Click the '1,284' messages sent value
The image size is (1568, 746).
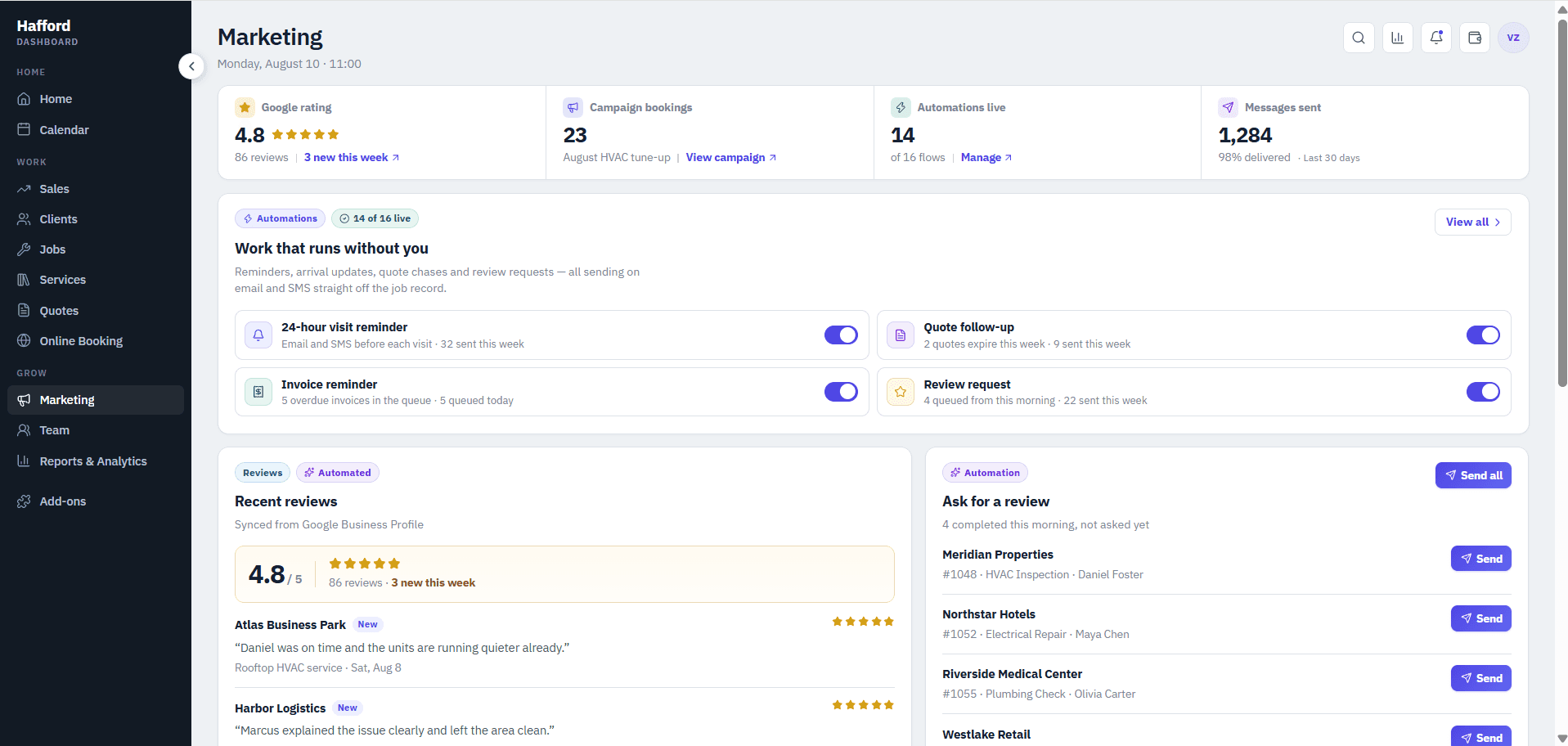point(1245,135)
